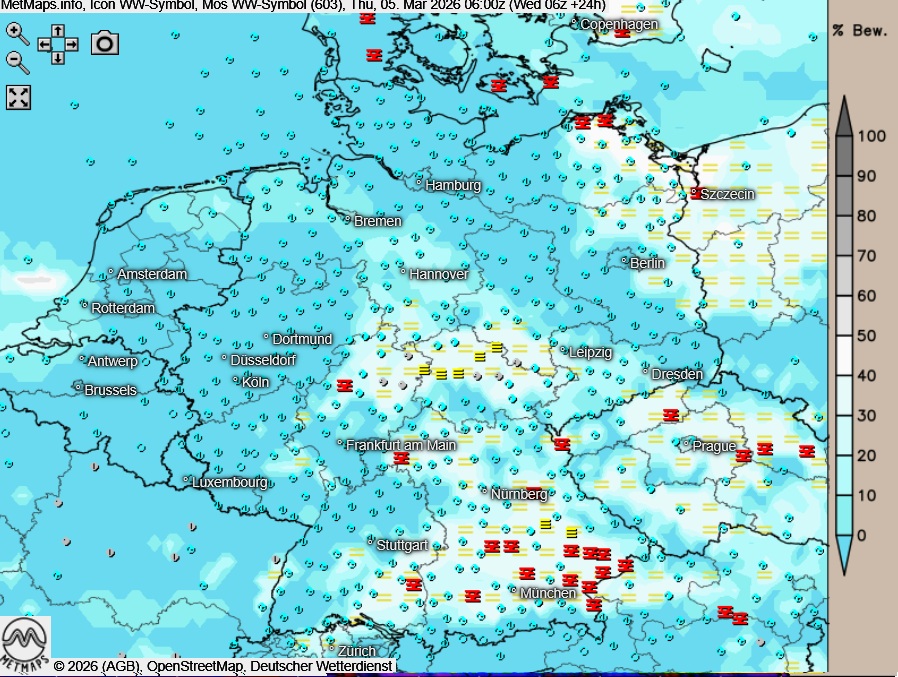Click the Frankfurt am Main label
Viewport: 898px width, 677px height.
400,444
